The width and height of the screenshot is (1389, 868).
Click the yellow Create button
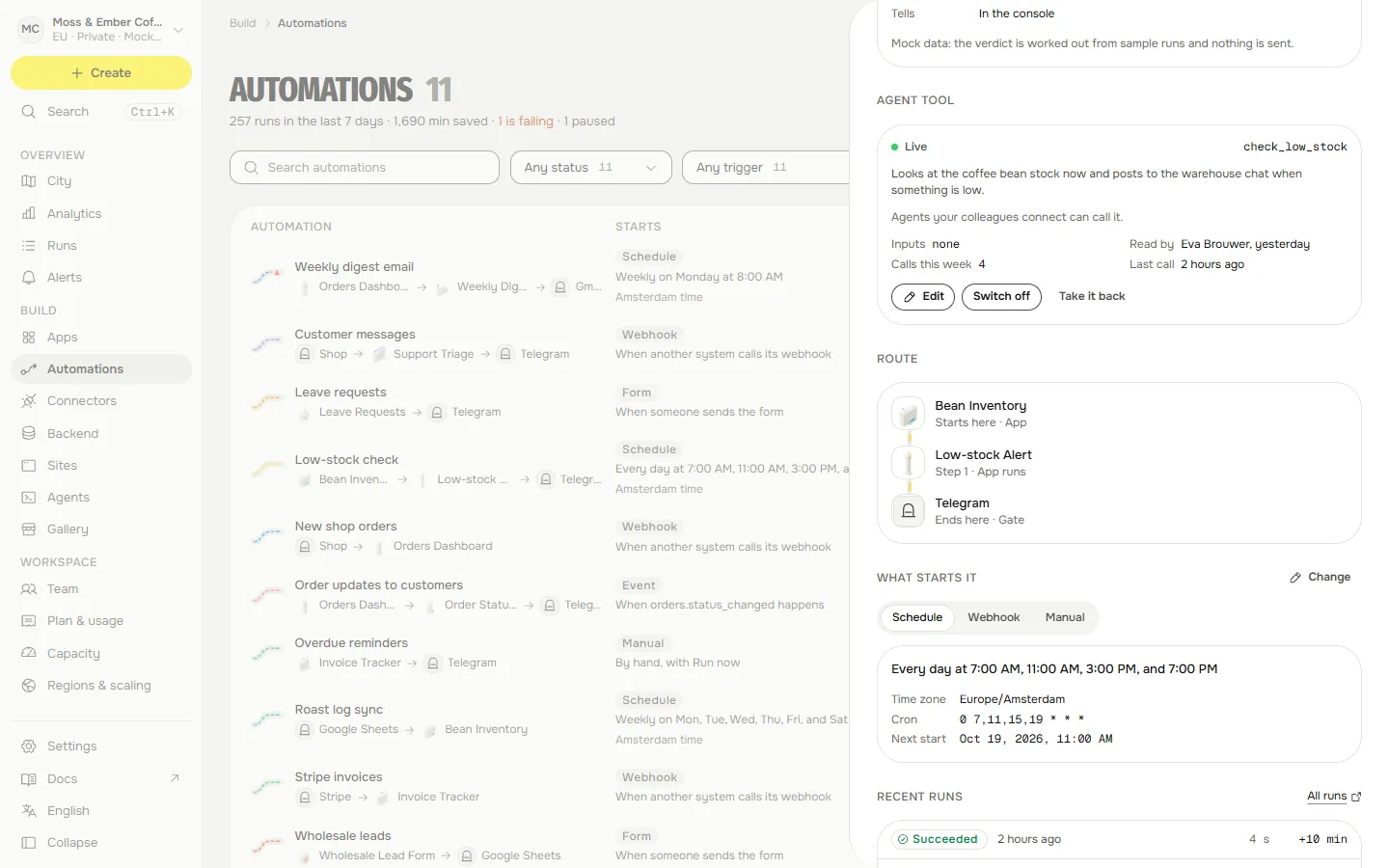(x=101, y=73)
